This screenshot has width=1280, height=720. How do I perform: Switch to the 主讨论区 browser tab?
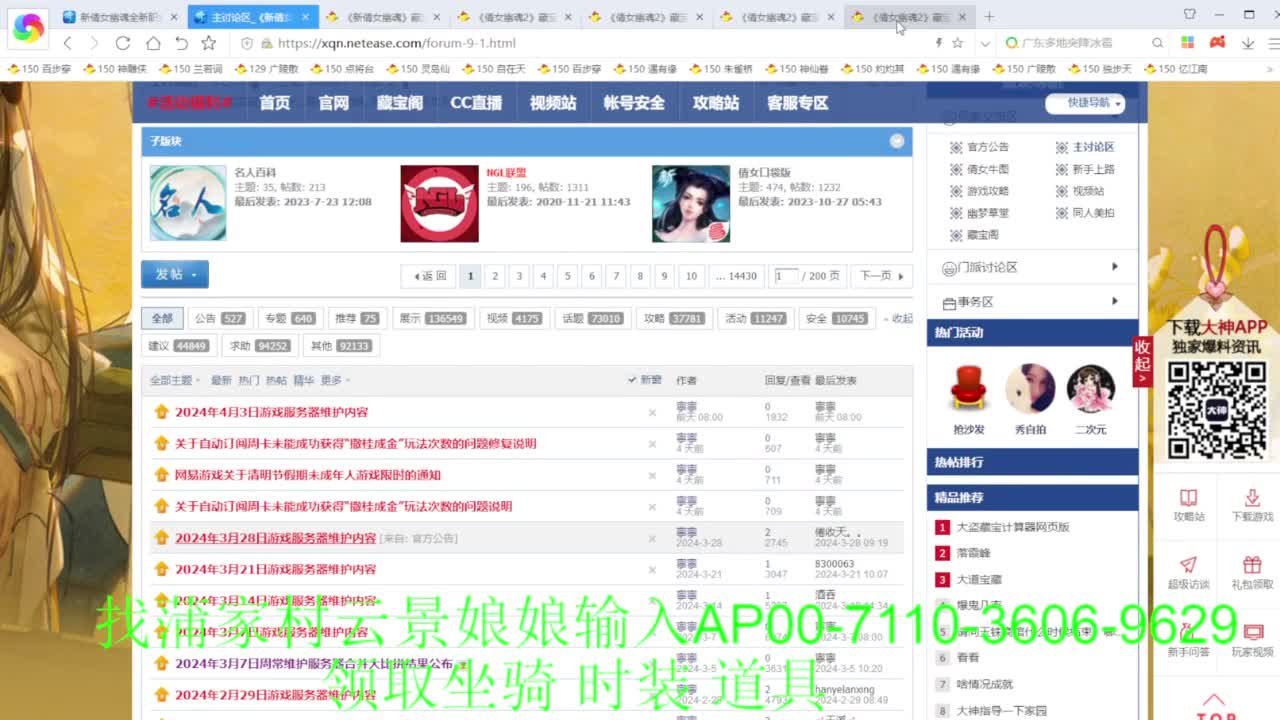point(251,17)
